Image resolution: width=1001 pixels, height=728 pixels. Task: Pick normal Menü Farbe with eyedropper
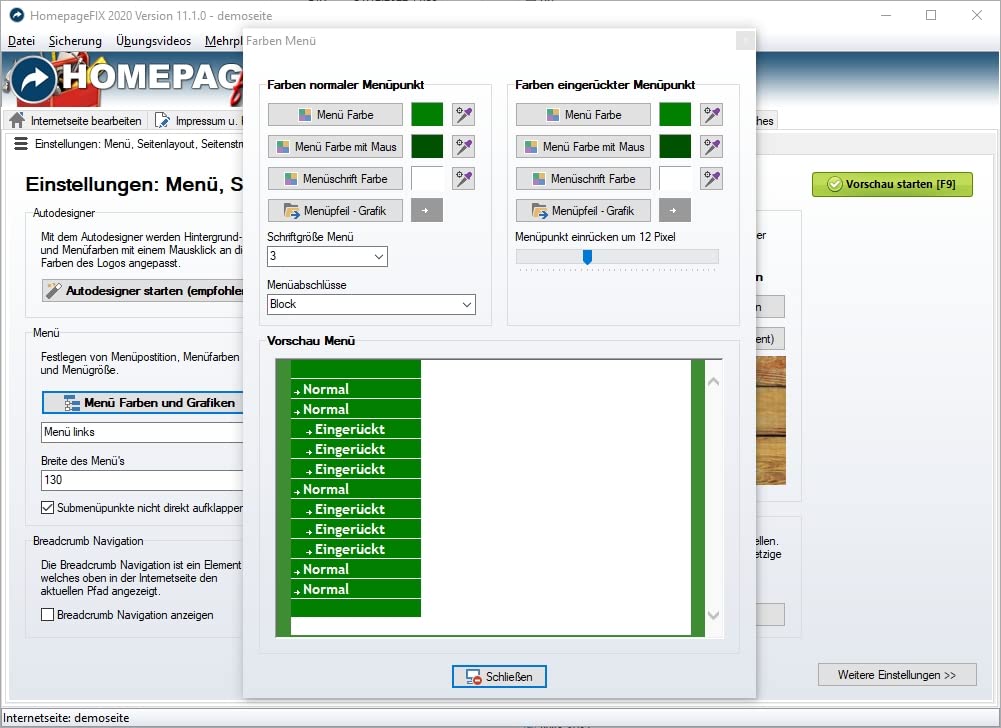tap(463, 115)
